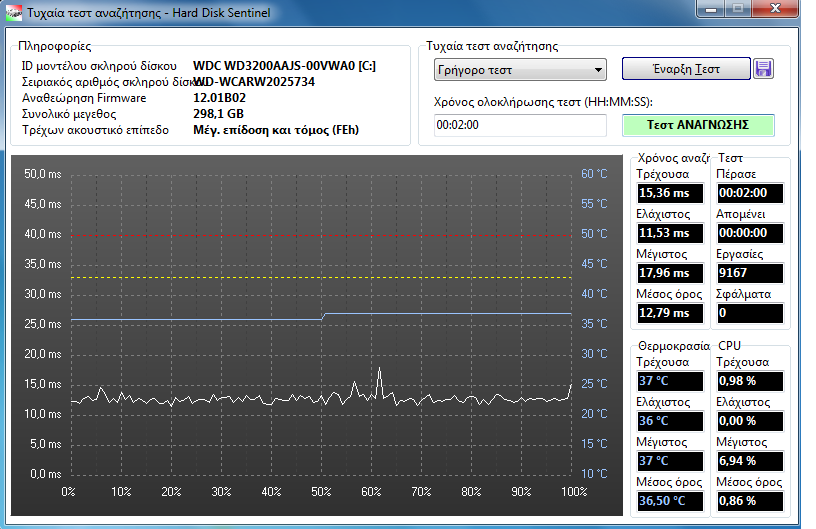Click the minimum temperature 36 °C
The image size is (816, 529).
click(670, 421)
